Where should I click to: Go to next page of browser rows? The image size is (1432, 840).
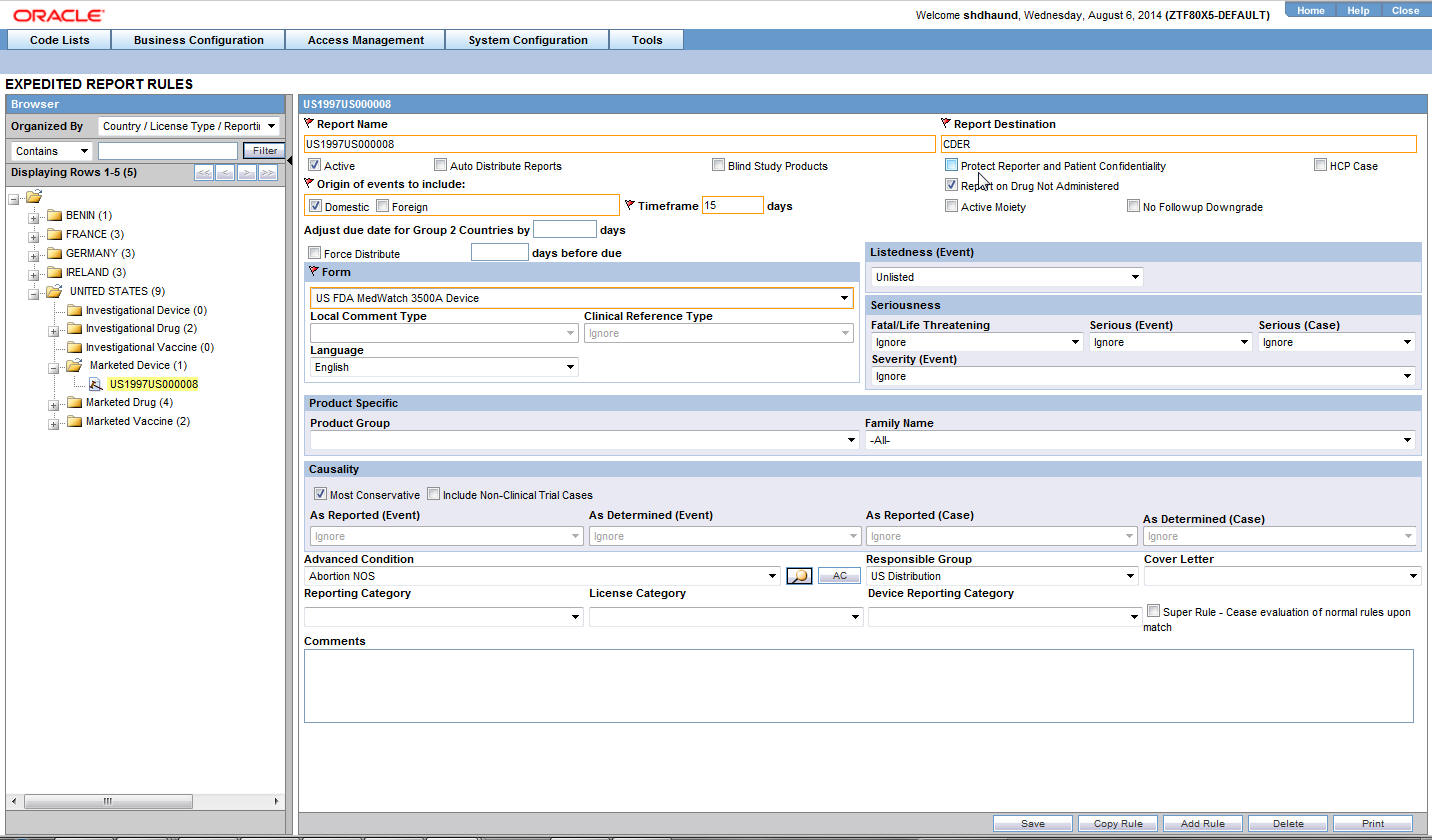click(246, 173)
